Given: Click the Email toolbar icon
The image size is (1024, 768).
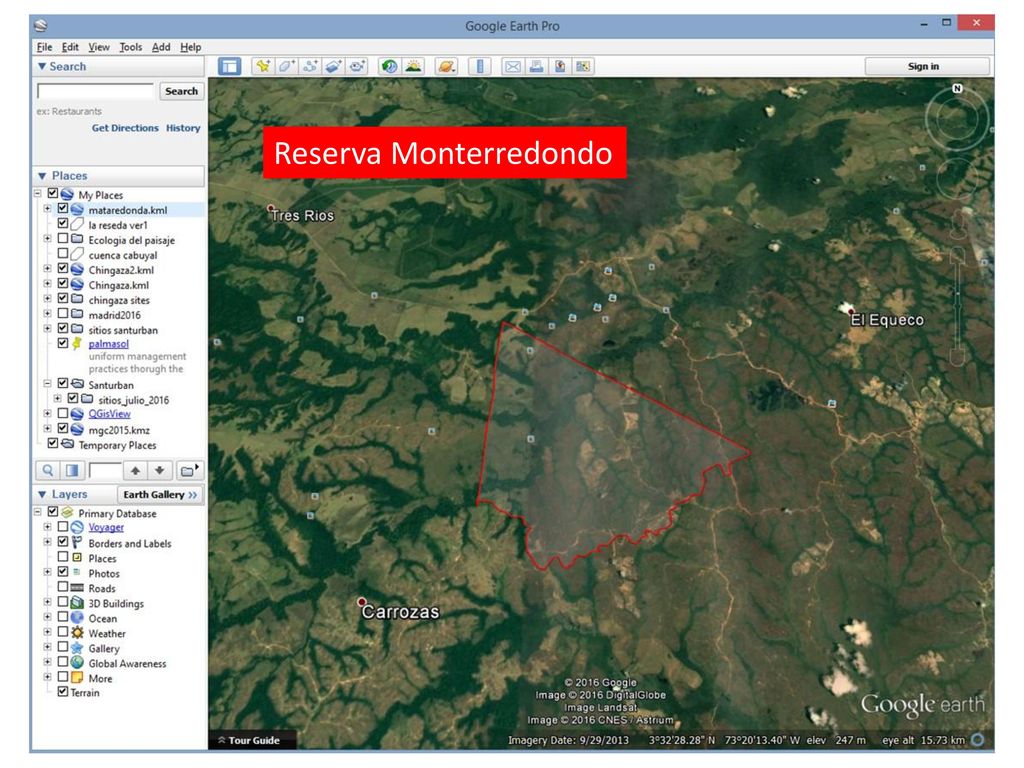Looking at the screenshot, I should 513,66.
